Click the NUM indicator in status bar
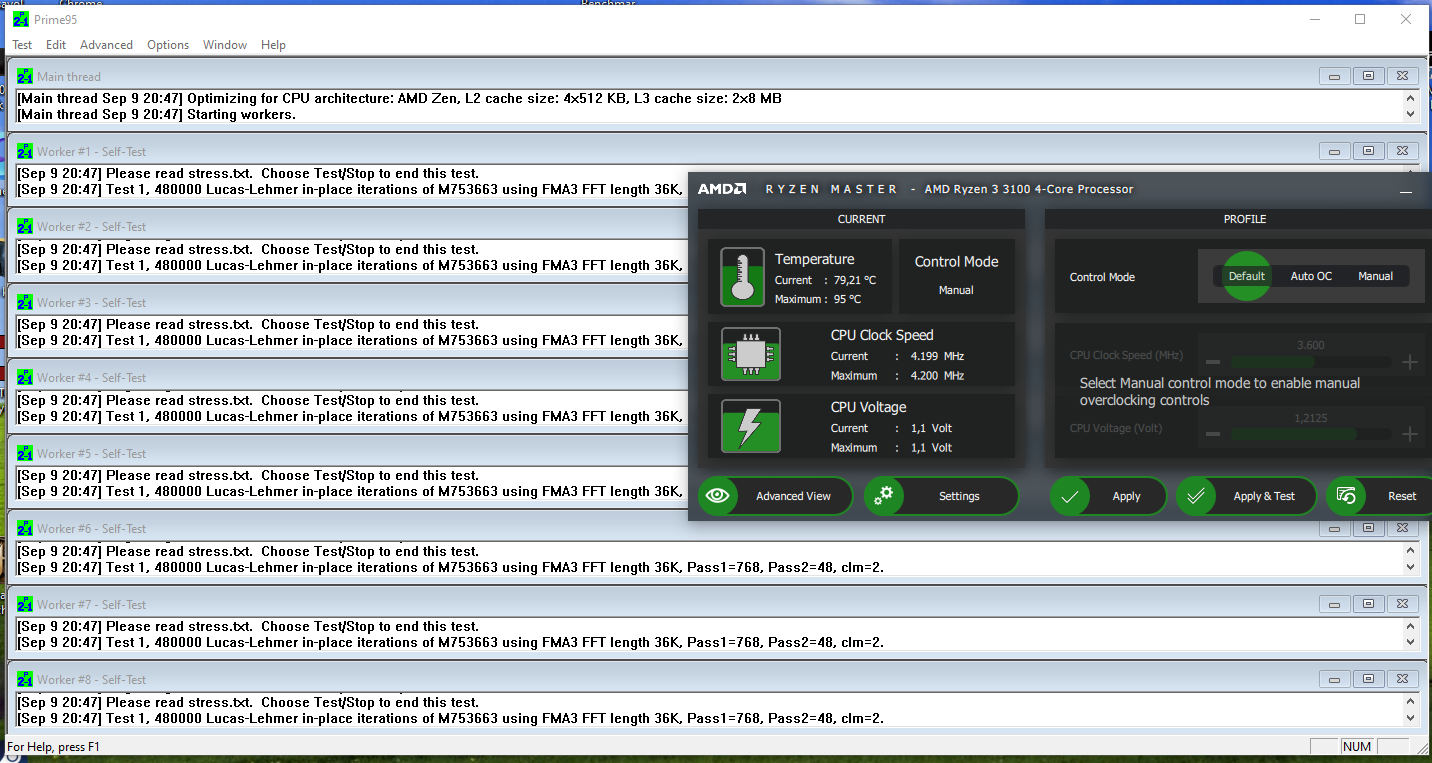Image resolution: width=1432 pixels, height=763 pixels. tap(1357, 747)
